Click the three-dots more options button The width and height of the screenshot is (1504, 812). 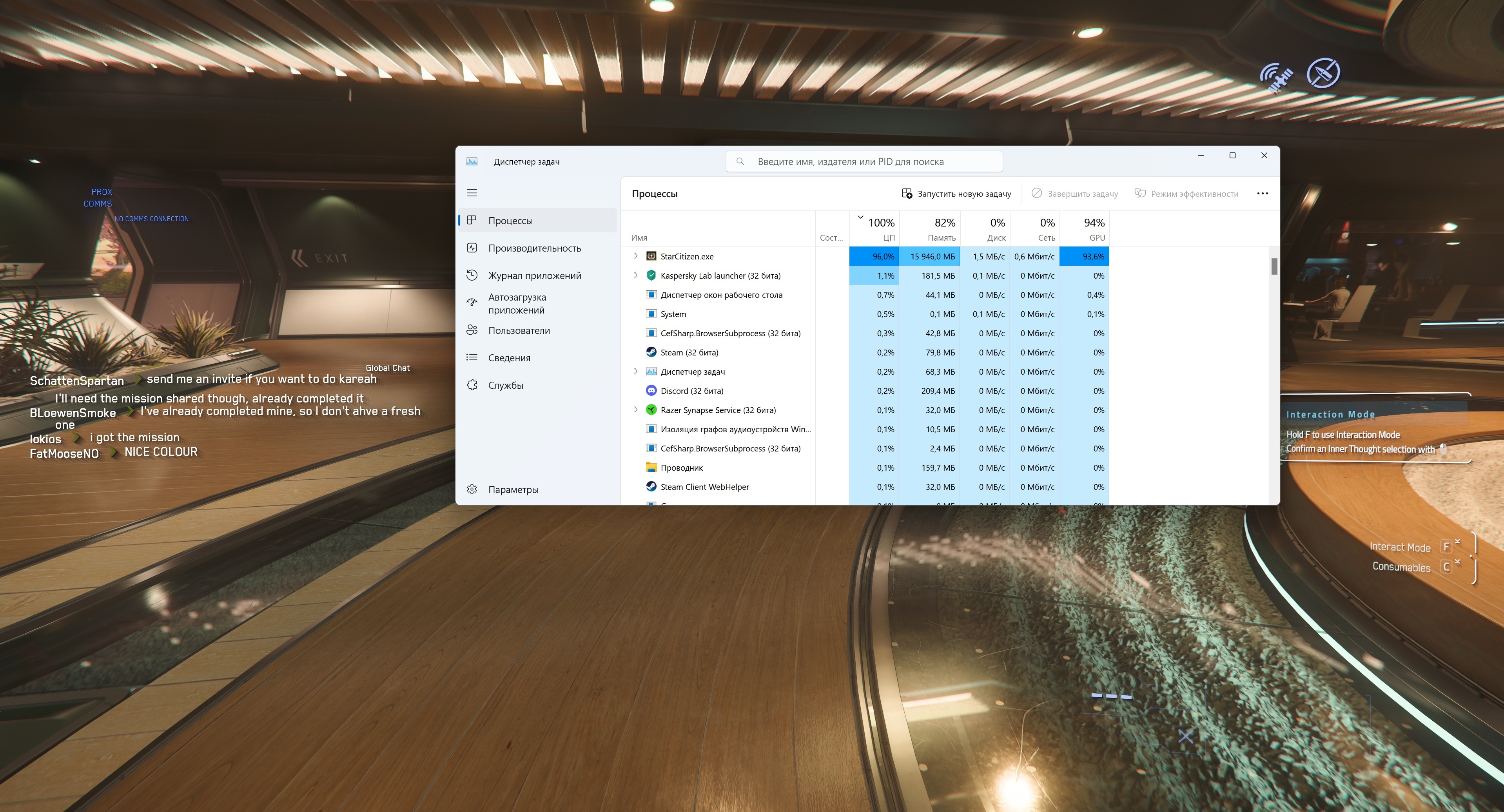point(1262,194)
